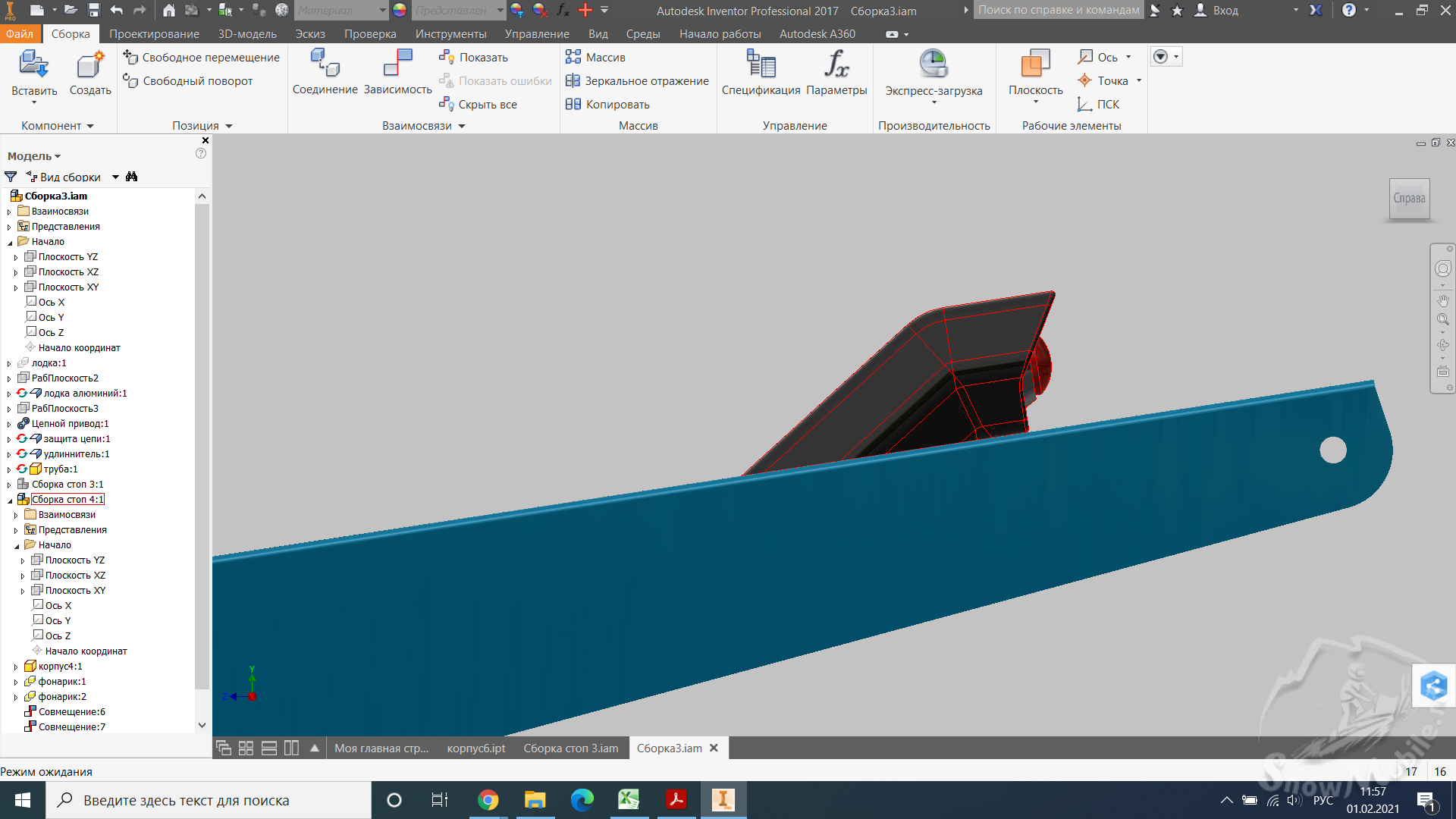Toggle horizontal split window layout
This screenshot has height=819, width=1456.
click(268, 748)
